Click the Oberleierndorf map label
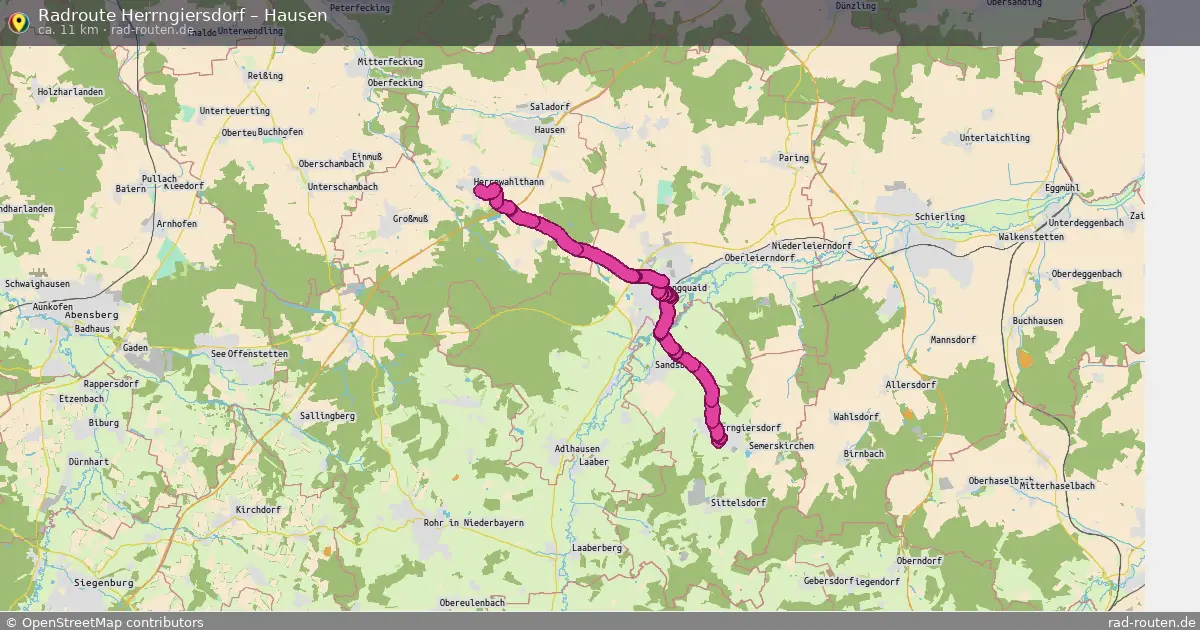The image size is (1200, 630). point(759,257)
